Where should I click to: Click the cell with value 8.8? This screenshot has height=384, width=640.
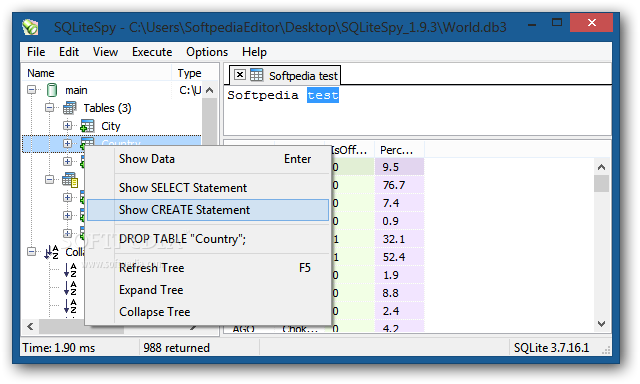pyautogui.click(x=399, y=293)
